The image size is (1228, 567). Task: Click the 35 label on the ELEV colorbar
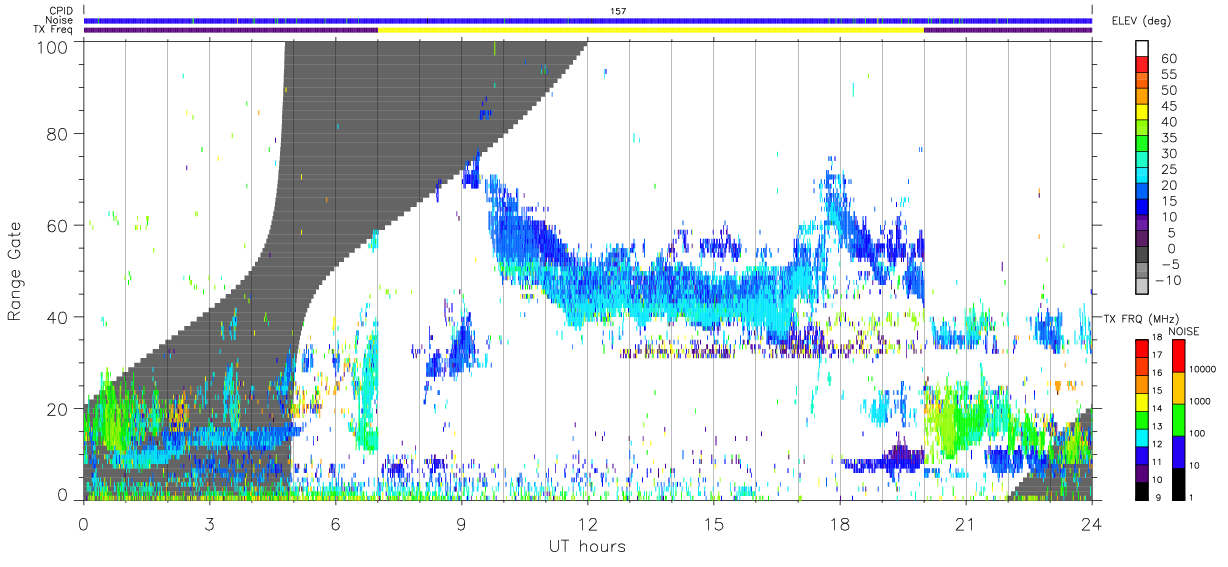point(1168,138)
